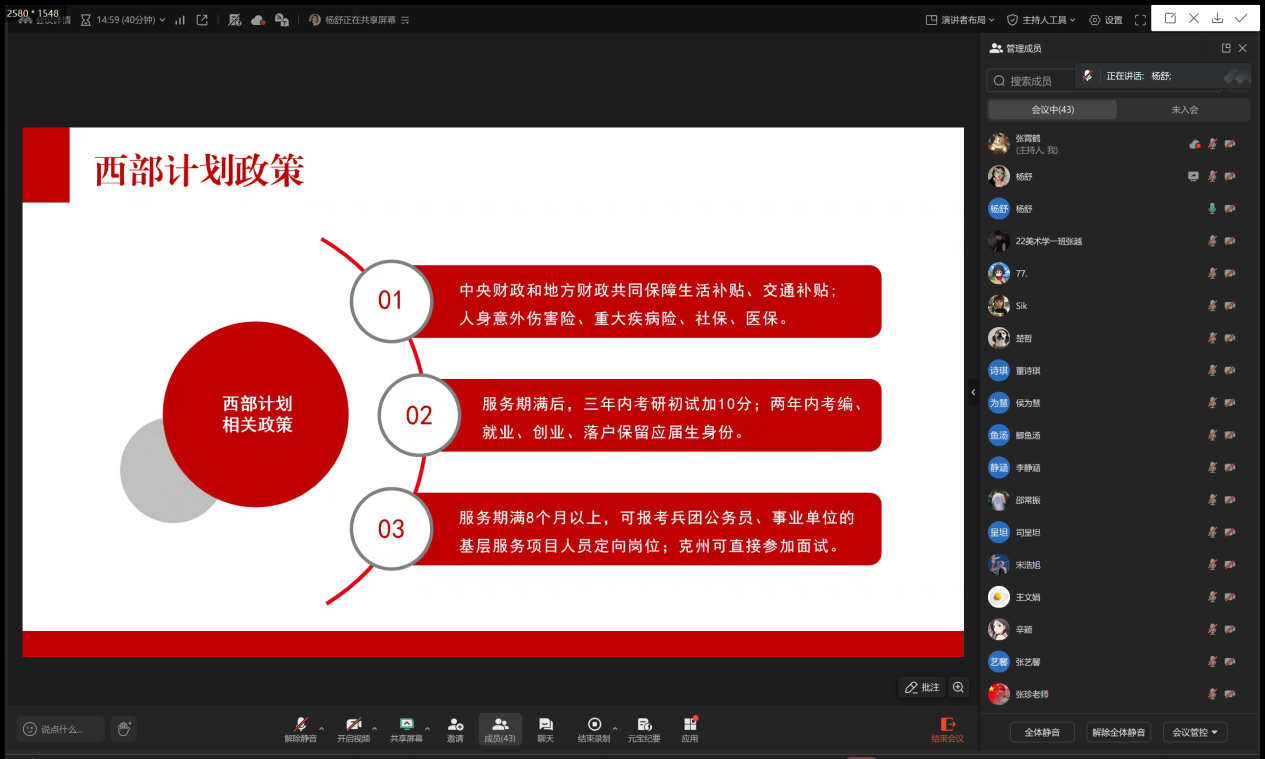Click the 元宝纪要 notes icon
This screenshot has width=1265, height=759.
click(x=644, y=729)
